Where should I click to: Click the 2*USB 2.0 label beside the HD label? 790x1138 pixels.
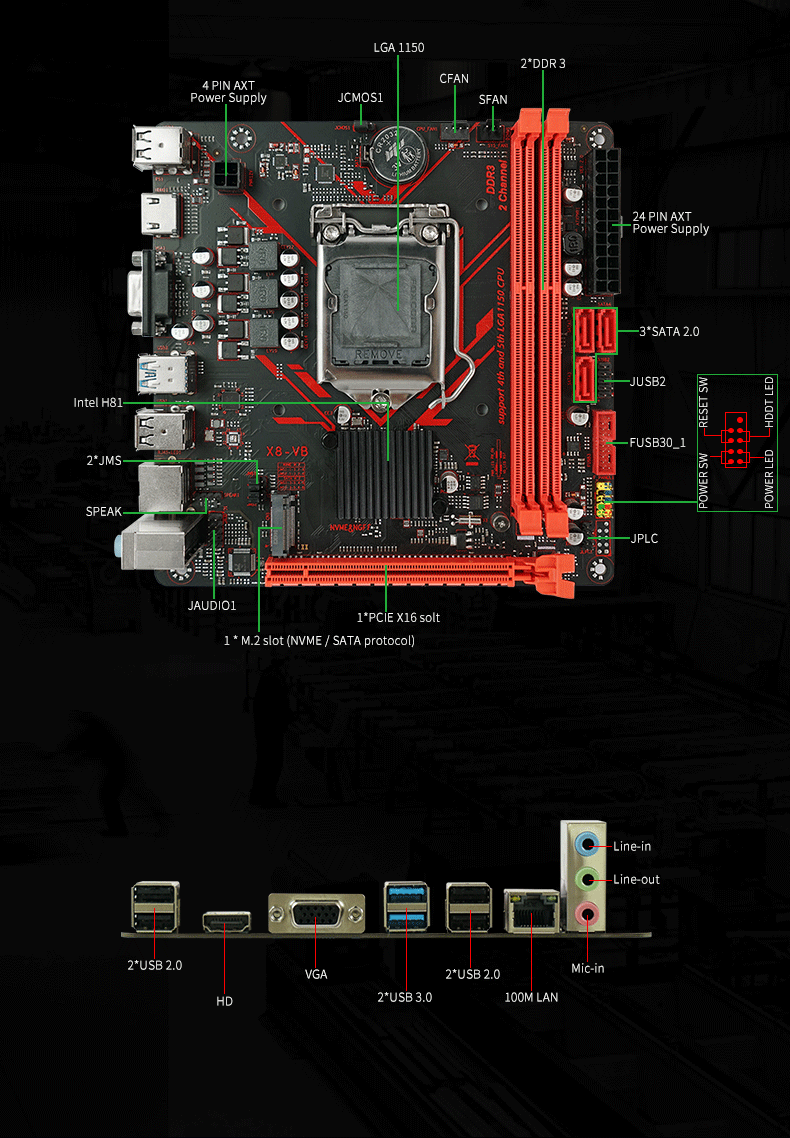pyautogui.click(x=155, y=965)
